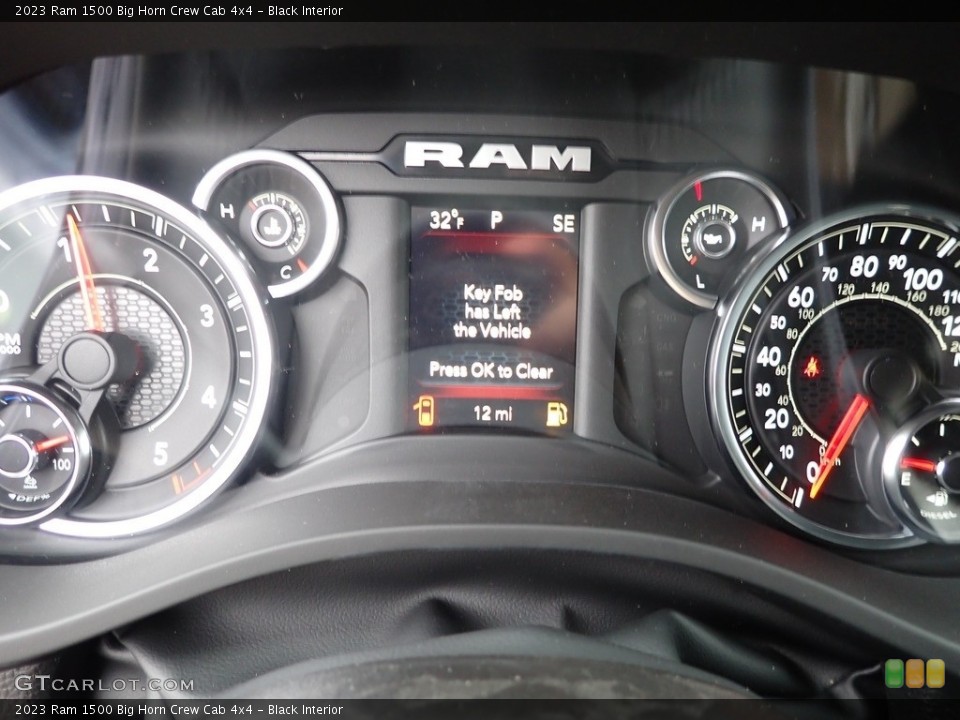
Task: Click the tachometer number 2
Action: tap(151, 260)
